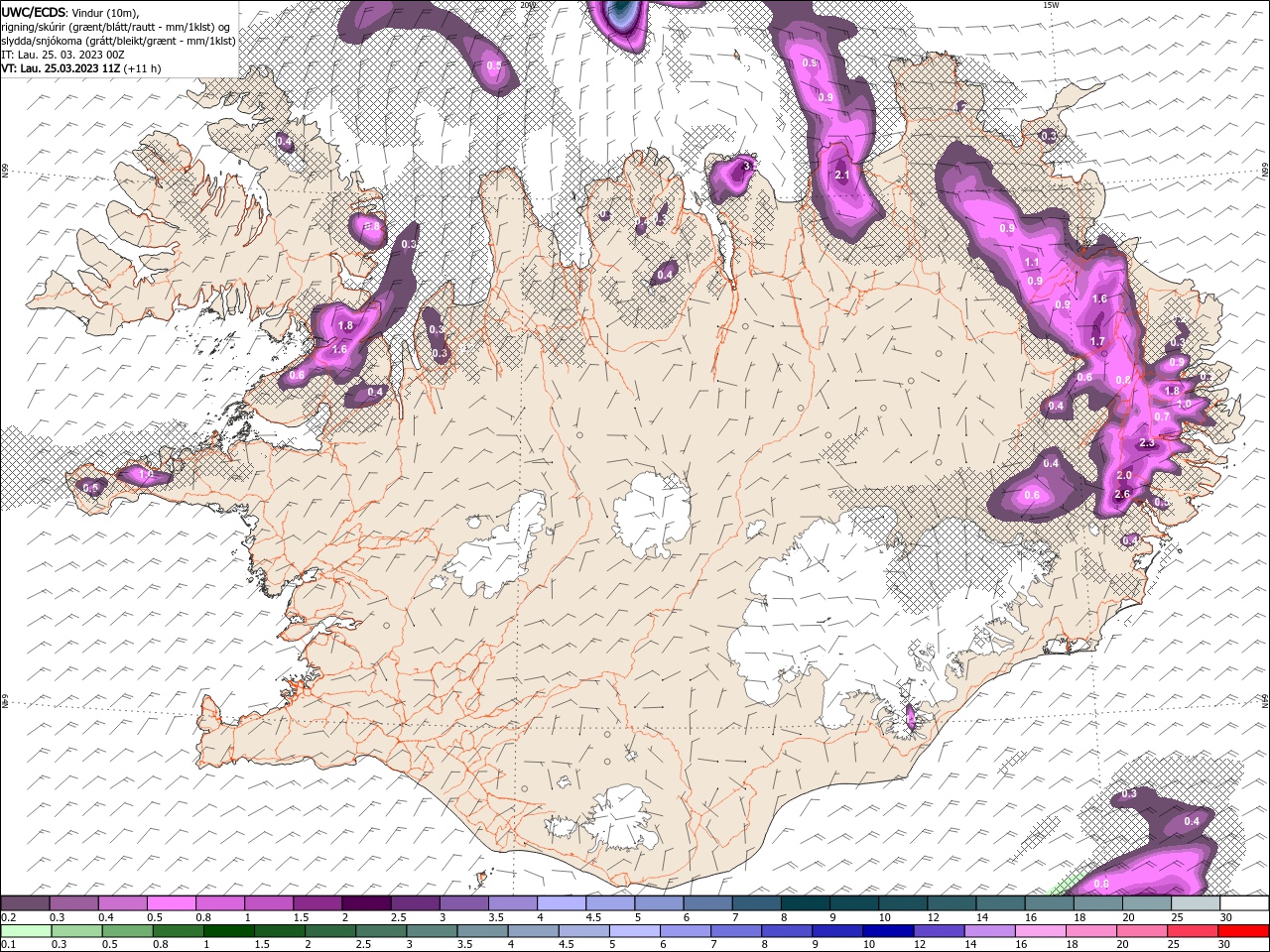Click the upper legend swatch starting at 8
Viewport: 1270px width, 952px height.
(806, 903)
